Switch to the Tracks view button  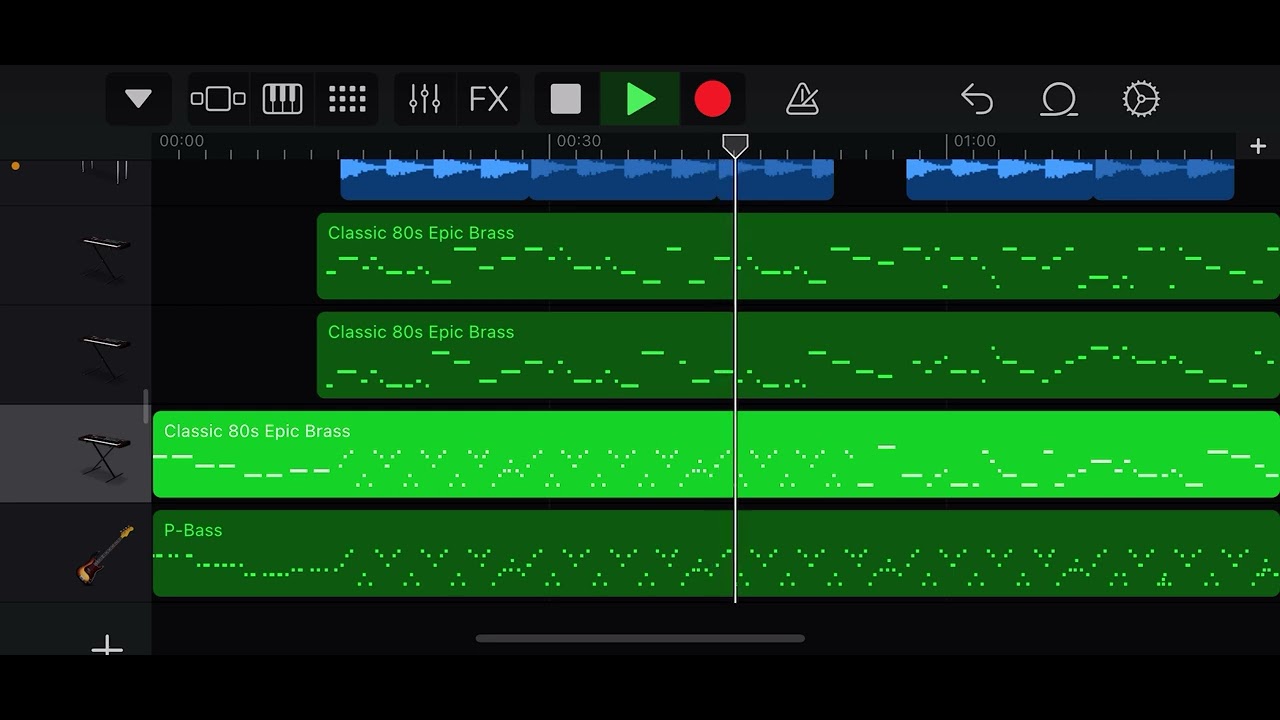218,99
